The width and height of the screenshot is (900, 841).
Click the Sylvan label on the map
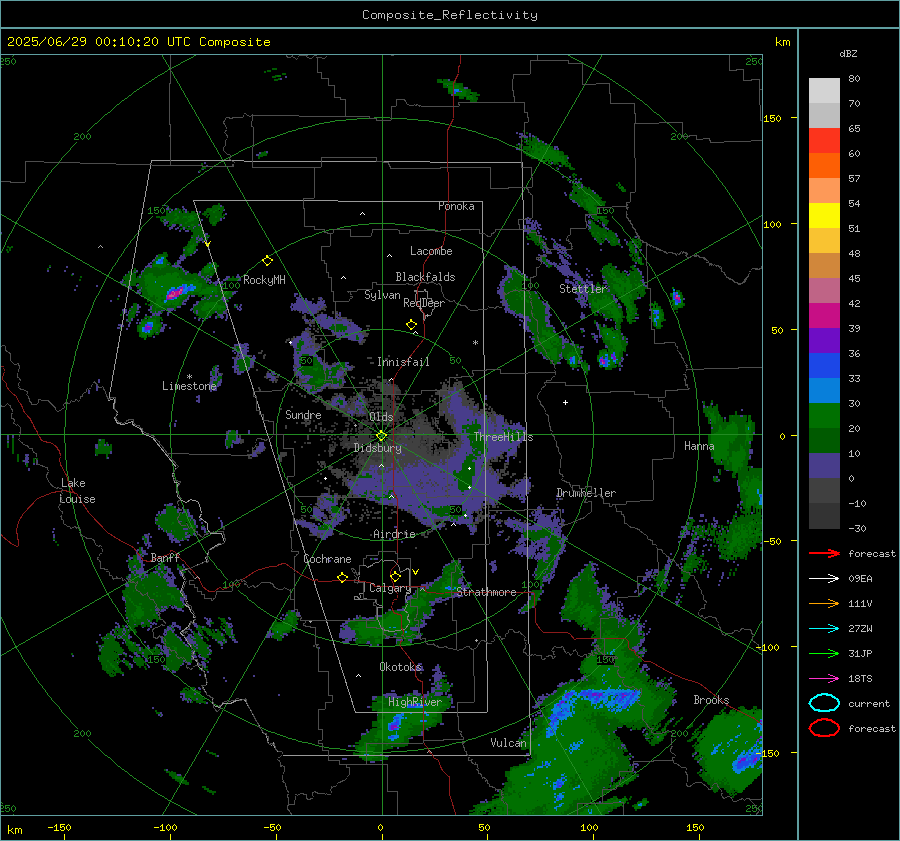(x=382, y=295)
